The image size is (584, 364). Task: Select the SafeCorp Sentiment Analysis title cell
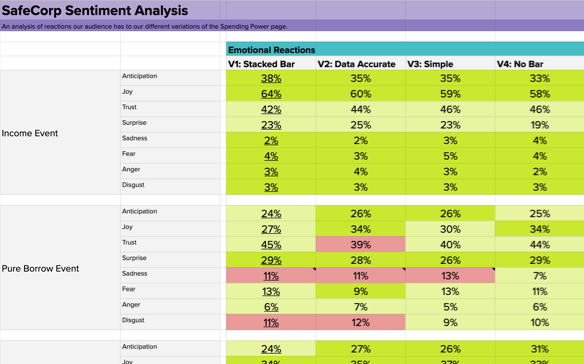point(95,10)
